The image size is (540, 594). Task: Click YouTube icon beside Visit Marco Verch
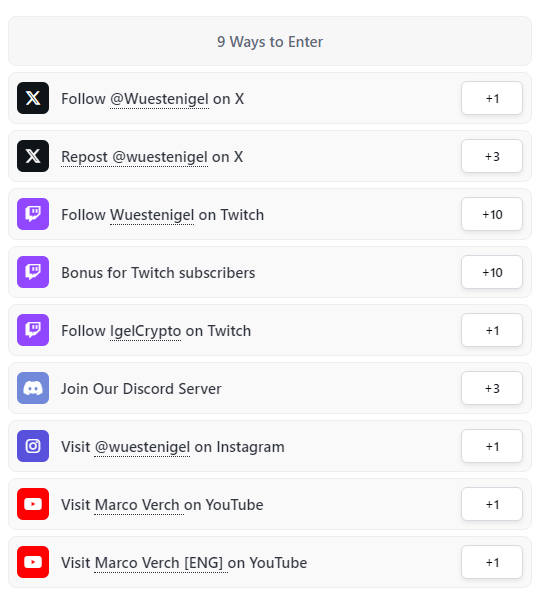33,504
